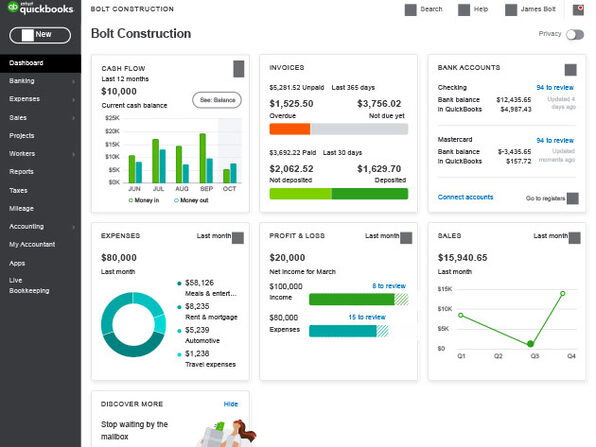This screenshot has height=447, width=596.
Task: Open Checking 94 to review link
Action: (555, 87)
